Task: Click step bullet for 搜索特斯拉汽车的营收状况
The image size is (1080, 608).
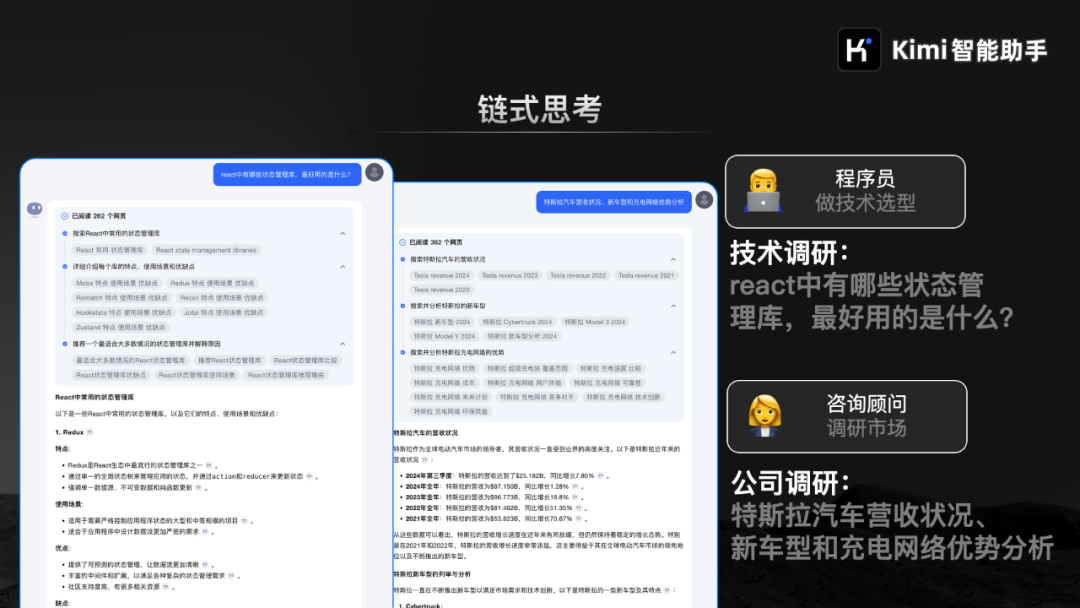Action: (x=403, y=260)
